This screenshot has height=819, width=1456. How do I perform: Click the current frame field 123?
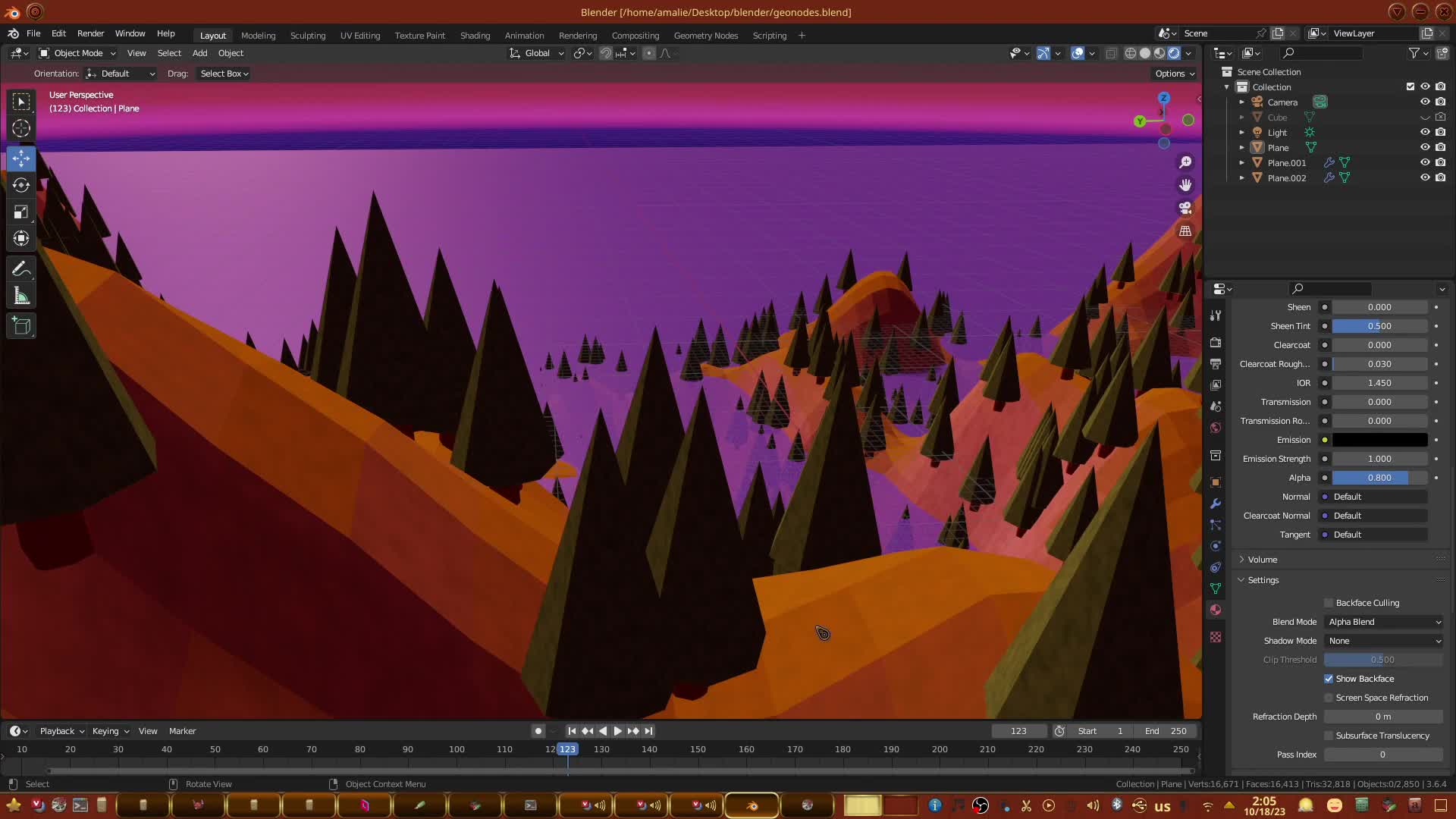(x=1018, y=731)
